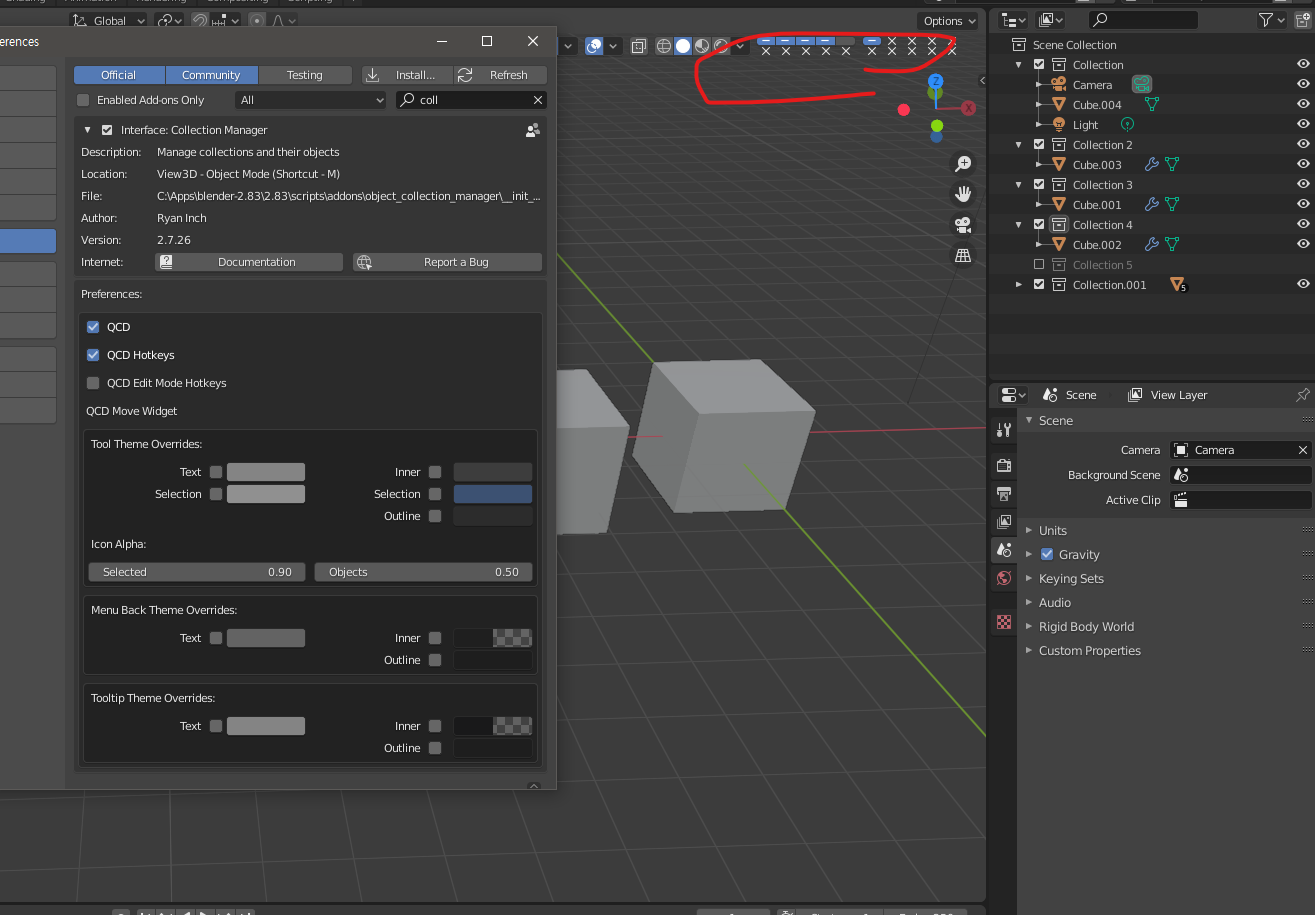The width and height of the screenshot is (1315, 915).
Task: Check Enabled Add-ons Only
Action: click(83, 100)
